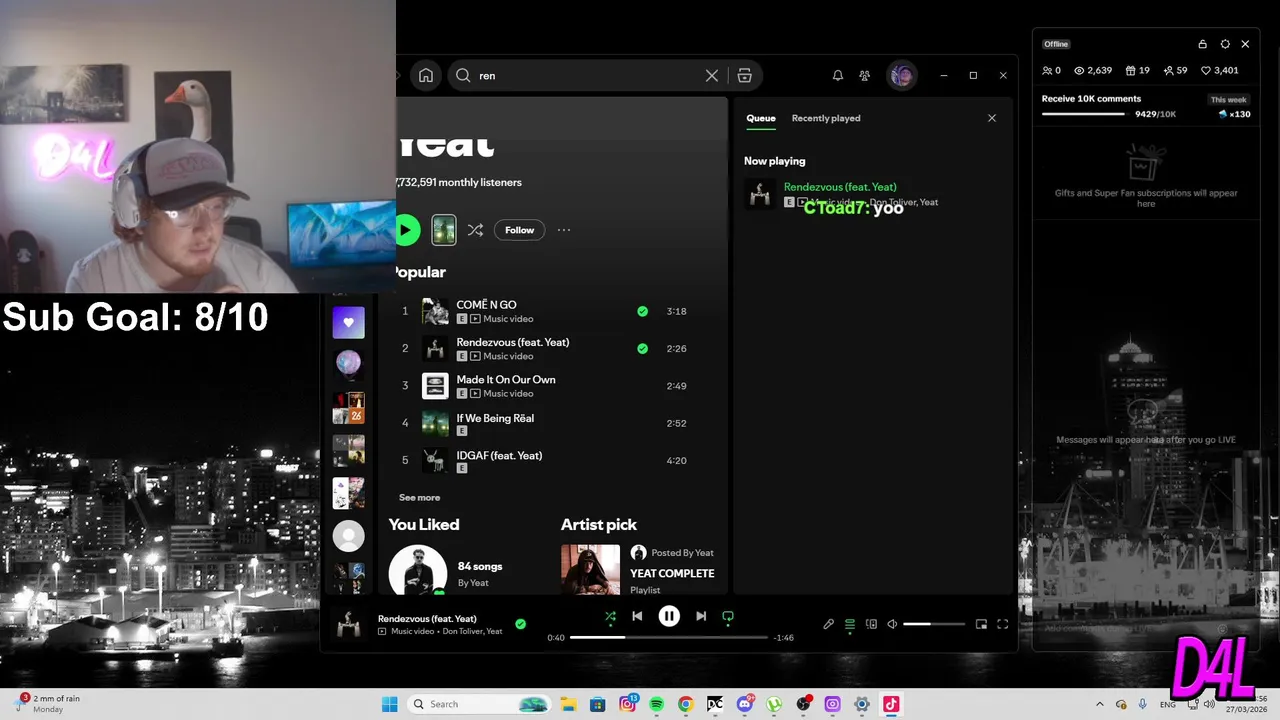Adjust the Spotify volume slider
Screen dimensions: 1280x720
[x=934, y=624]
